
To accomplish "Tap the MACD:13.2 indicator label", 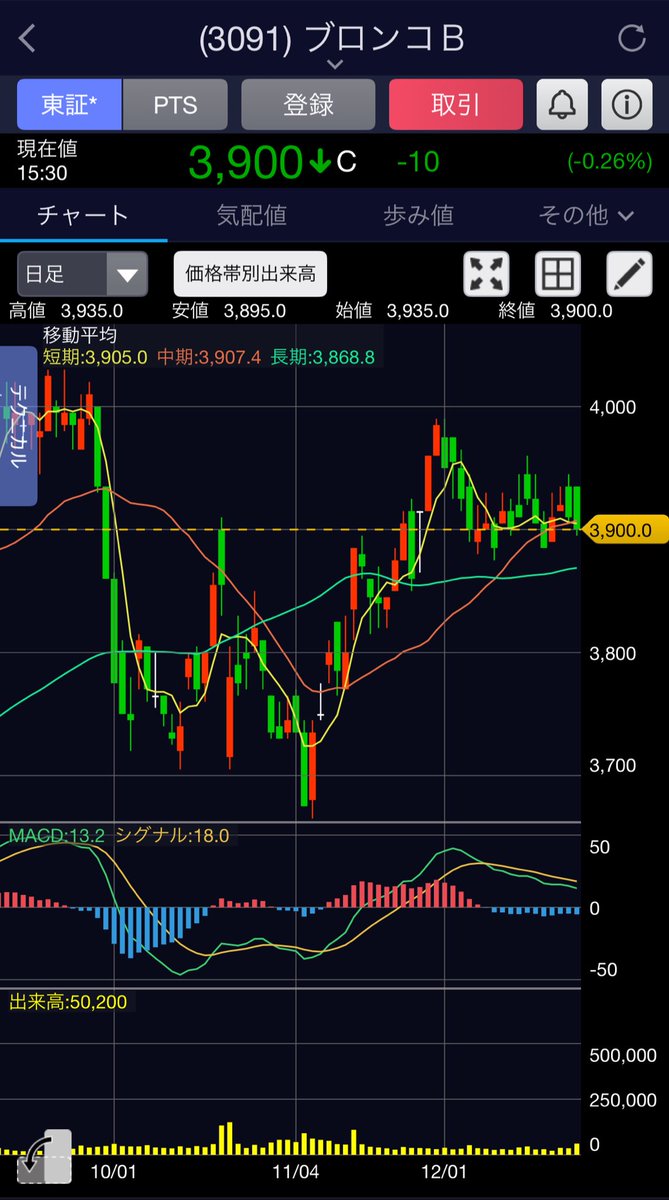I will pos(56,836).
